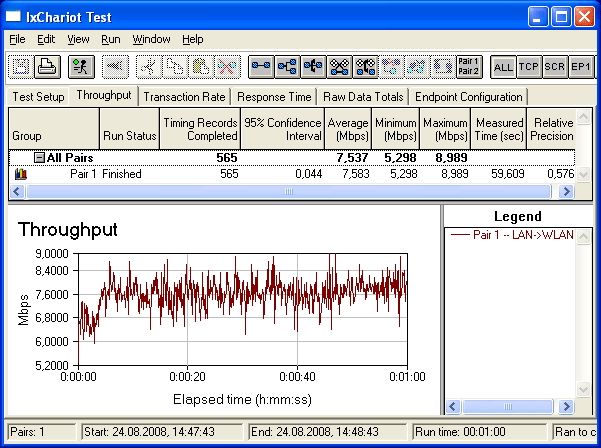
Task: Toggle the SCR filter button
Action: click(x=555, y=67)
